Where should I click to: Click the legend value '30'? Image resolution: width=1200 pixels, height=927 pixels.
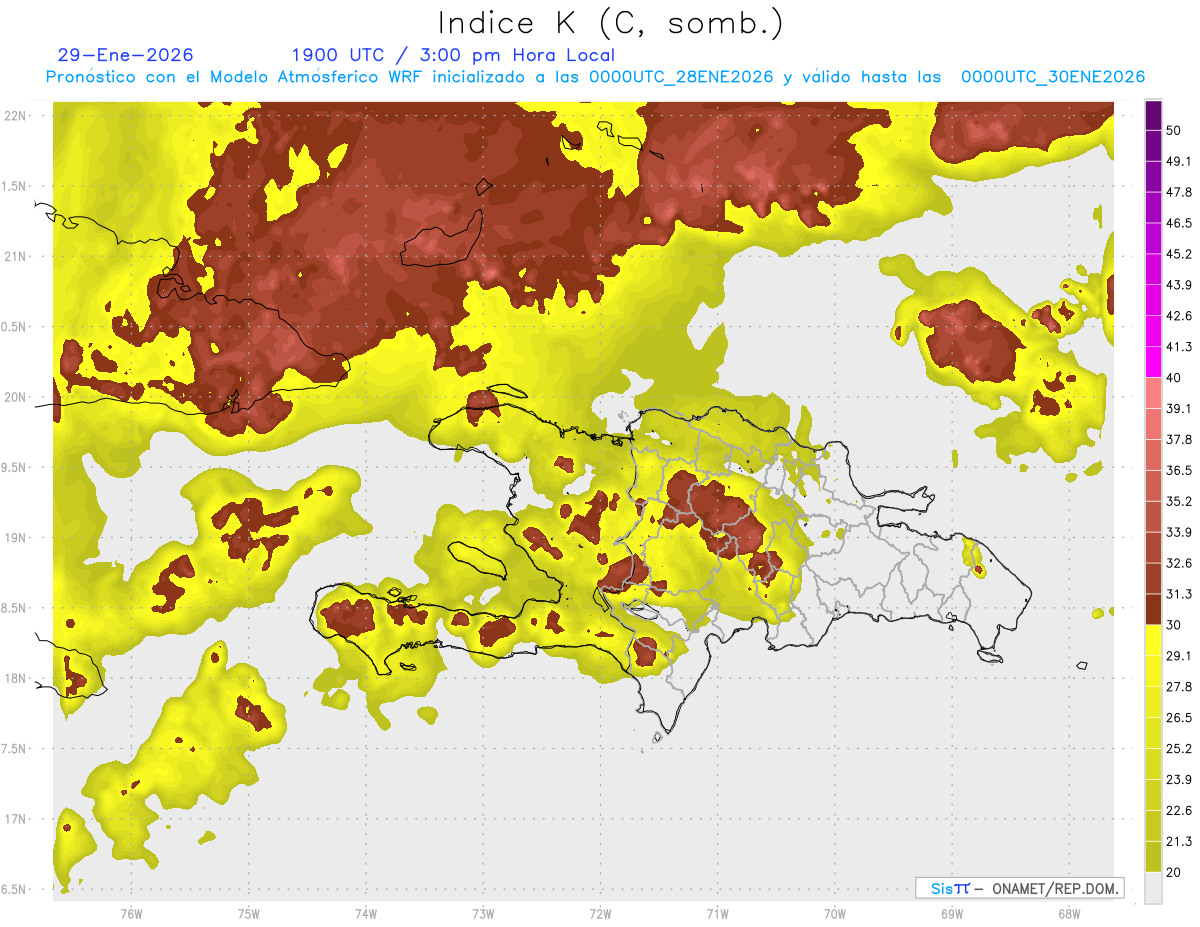[1174, 625]
